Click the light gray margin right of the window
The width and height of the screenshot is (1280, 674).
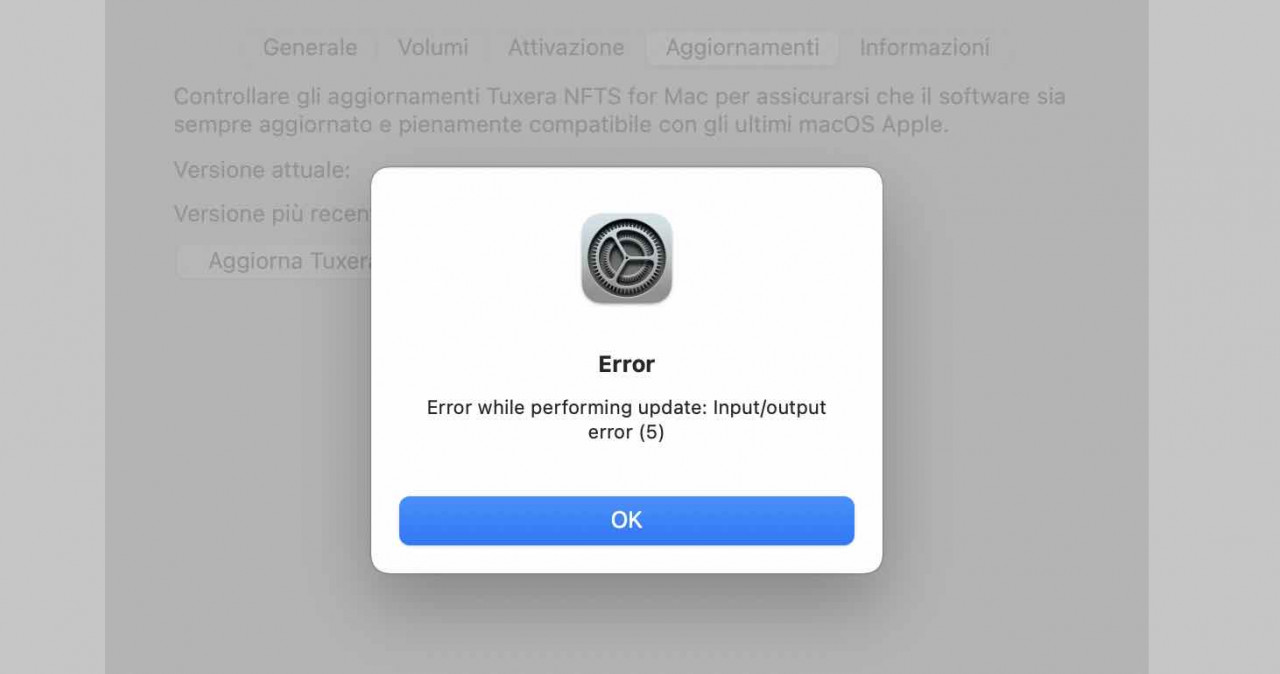click(x=1214, y=337)
